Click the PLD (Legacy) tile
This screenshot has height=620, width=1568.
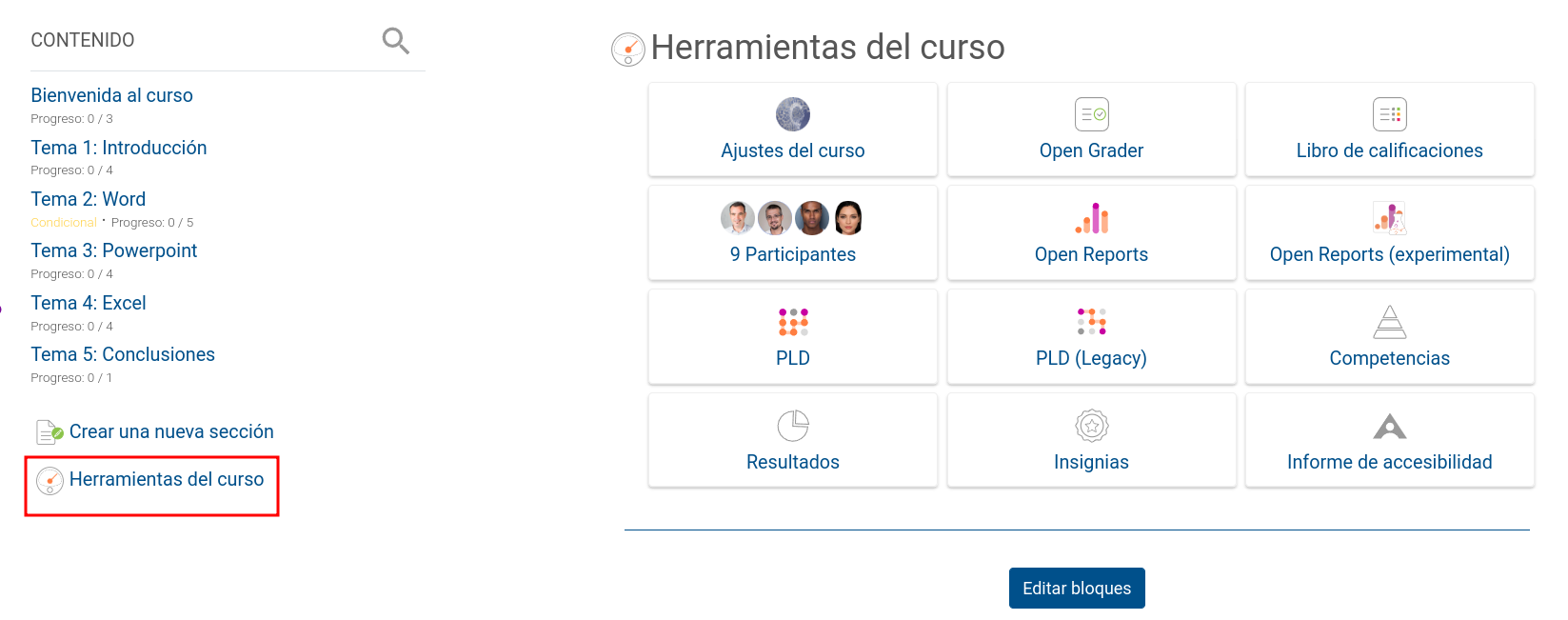pos(1091,337)
